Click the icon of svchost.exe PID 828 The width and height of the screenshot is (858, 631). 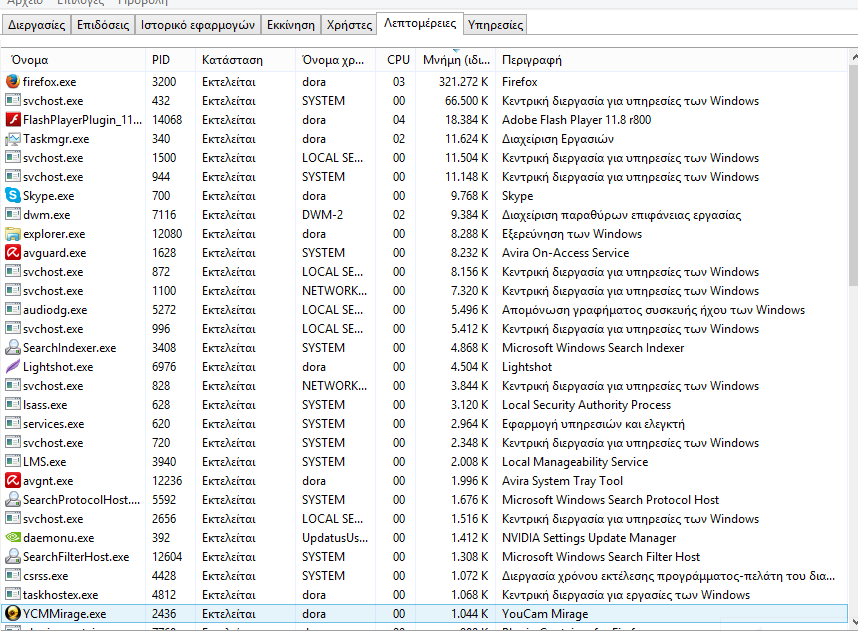click(x=13, y=385)
